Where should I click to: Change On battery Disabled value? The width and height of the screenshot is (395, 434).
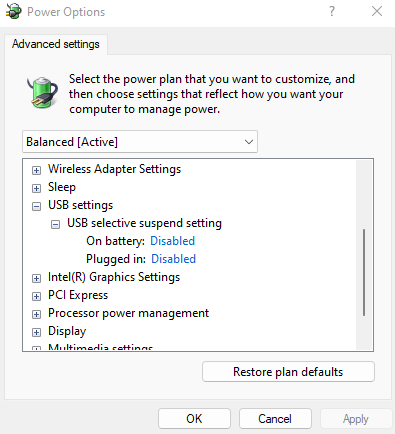point(172,241)
